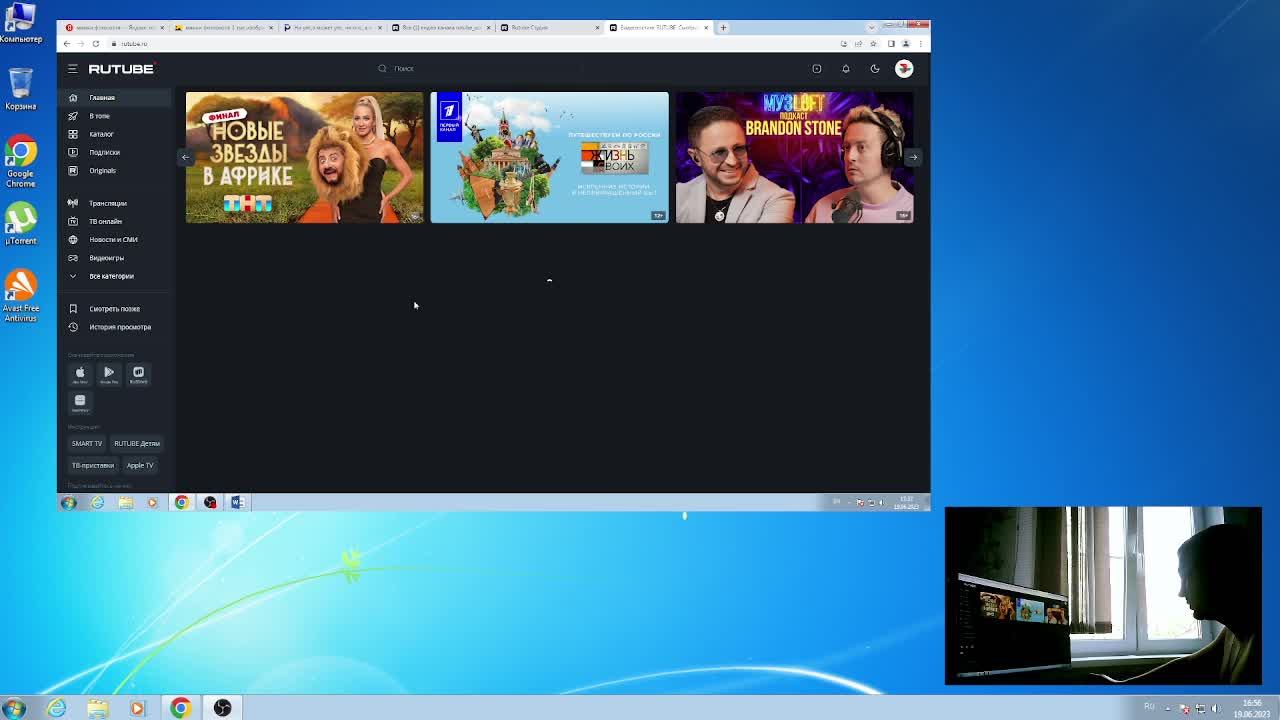Open the App Store download button
The height and width of the screenshot is (720, 1280).
80,374
